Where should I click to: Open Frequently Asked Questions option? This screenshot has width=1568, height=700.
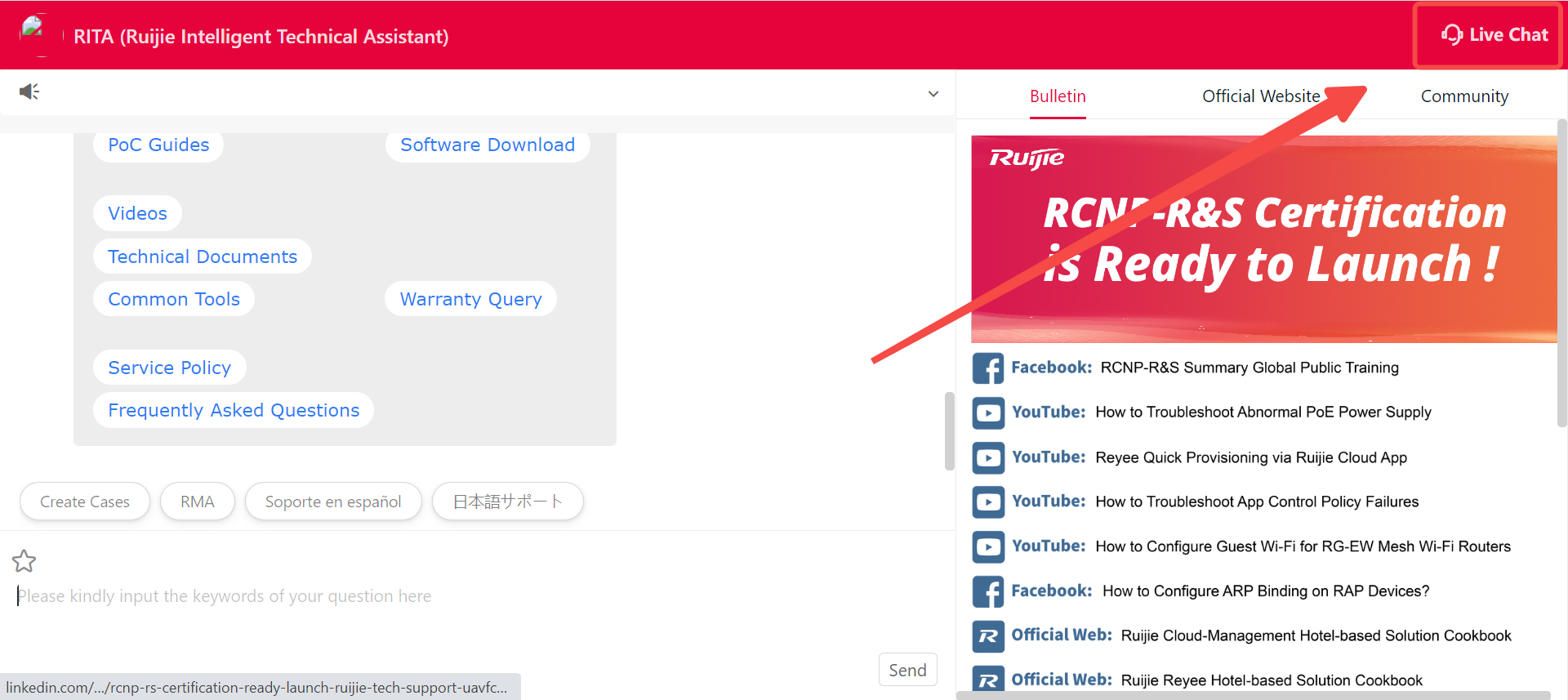(234, 410)
